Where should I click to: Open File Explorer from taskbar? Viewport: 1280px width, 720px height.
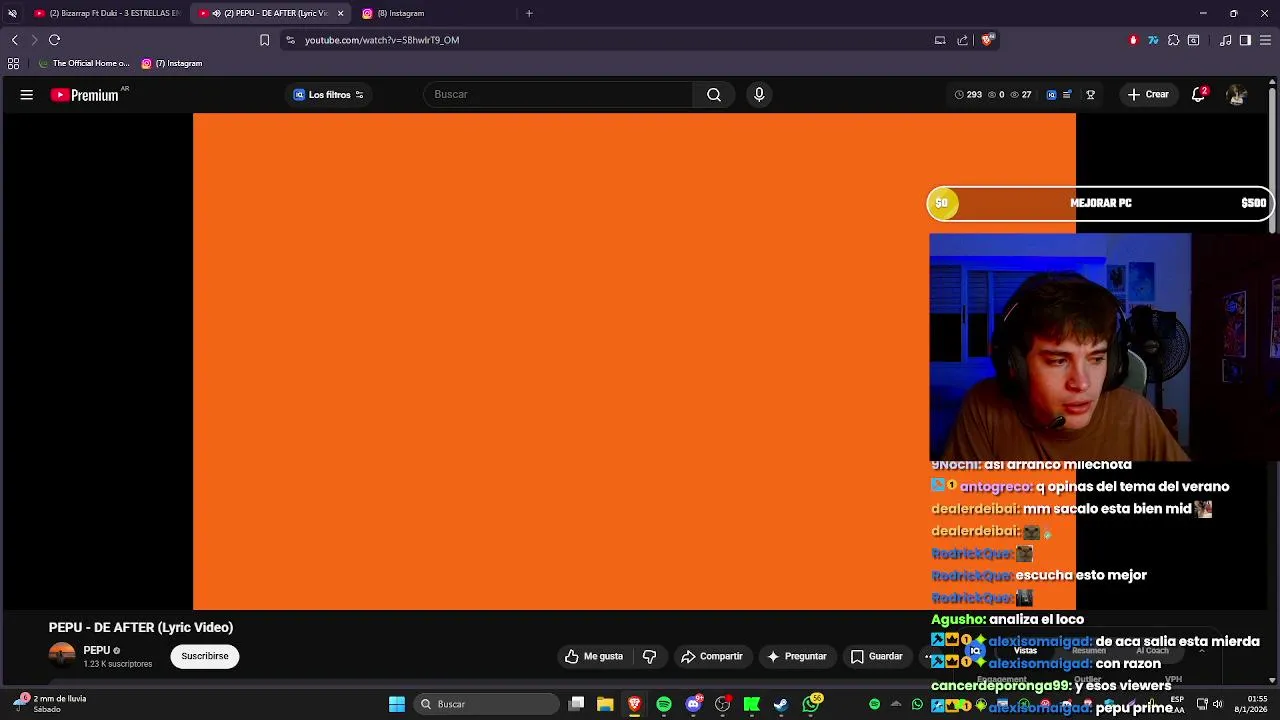point(605,704)
